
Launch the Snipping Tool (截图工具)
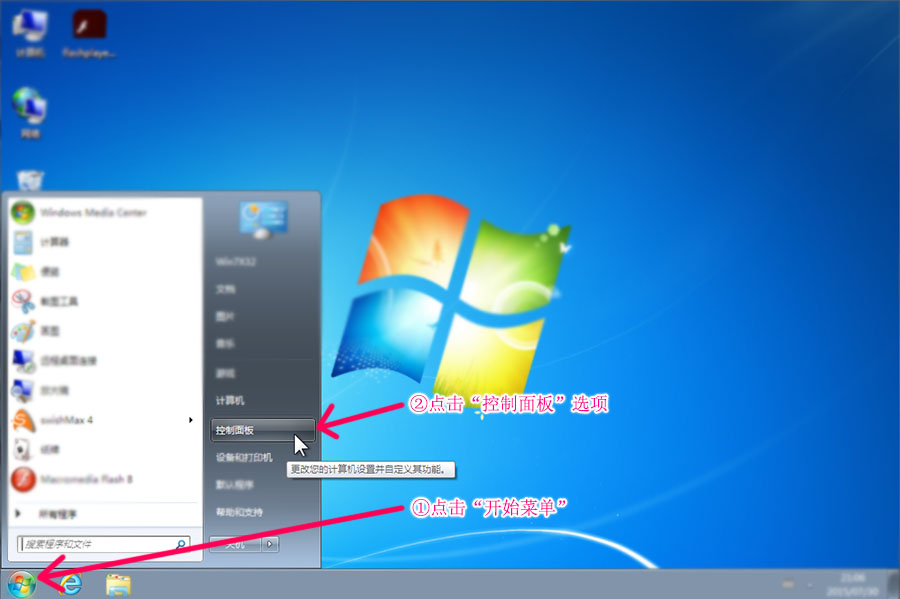105,301
